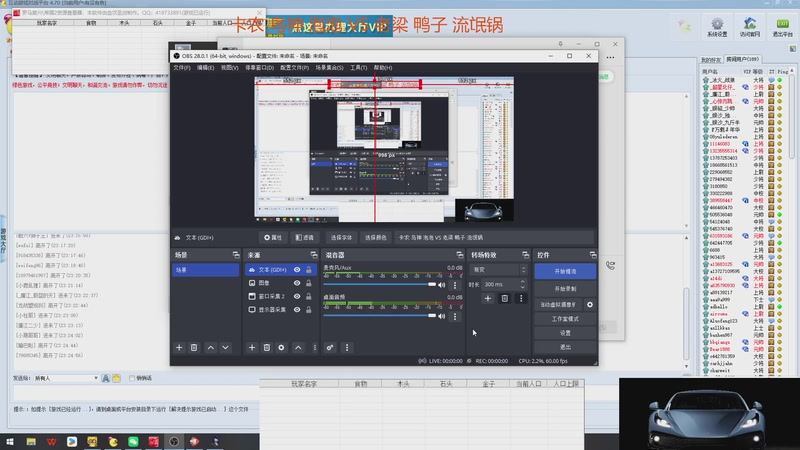
Task: Open 发送给 所有人 dropdown
Action: 66,378
